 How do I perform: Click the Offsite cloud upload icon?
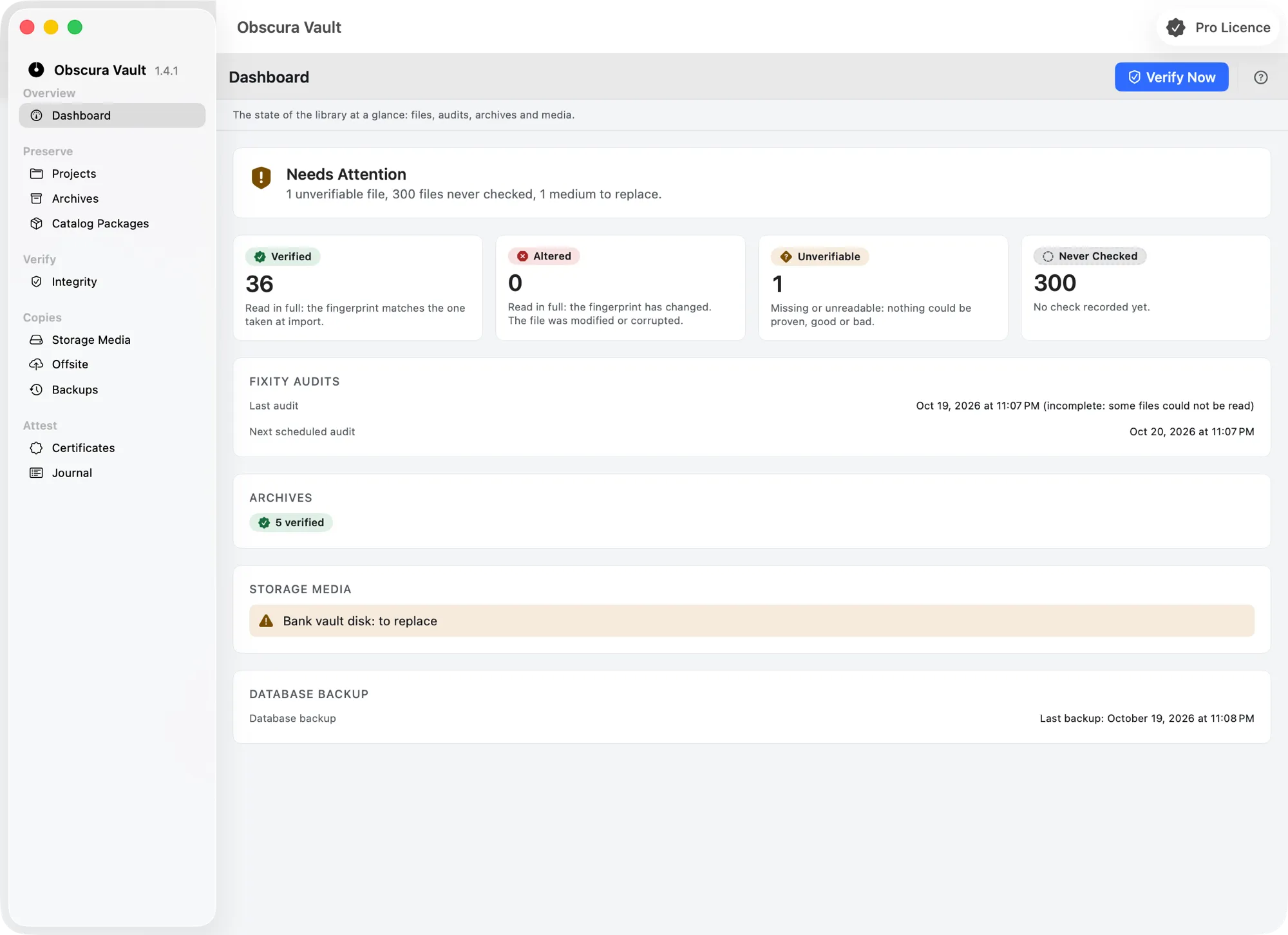(37, 364)
